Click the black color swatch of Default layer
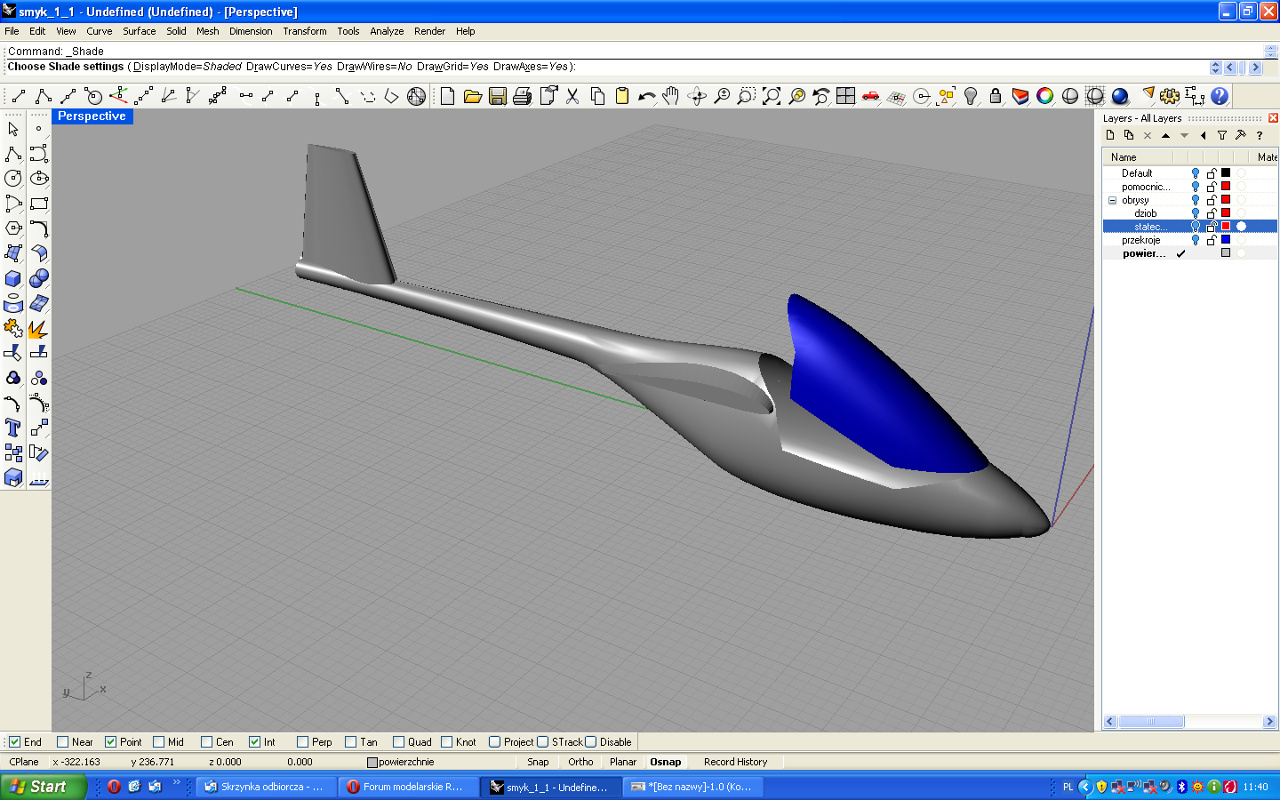The image size is (1280, 800). coord(1225,173)
